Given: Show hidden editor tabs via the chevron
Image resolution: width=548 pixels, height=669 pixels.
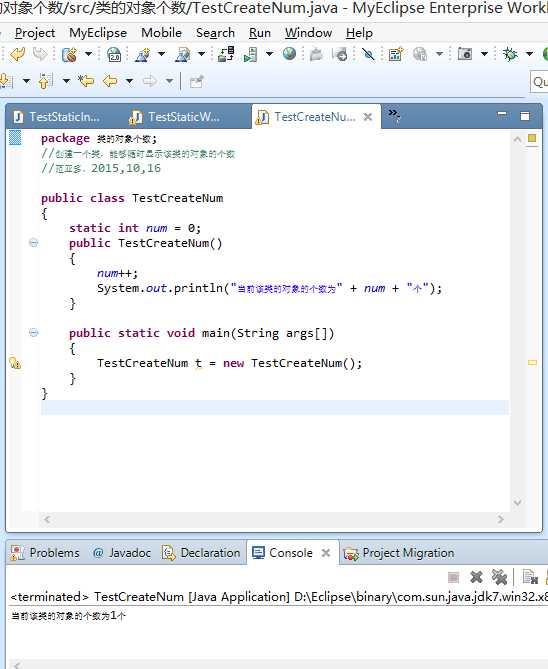Looking at the screenshot, I should click(x=394, y=114).
